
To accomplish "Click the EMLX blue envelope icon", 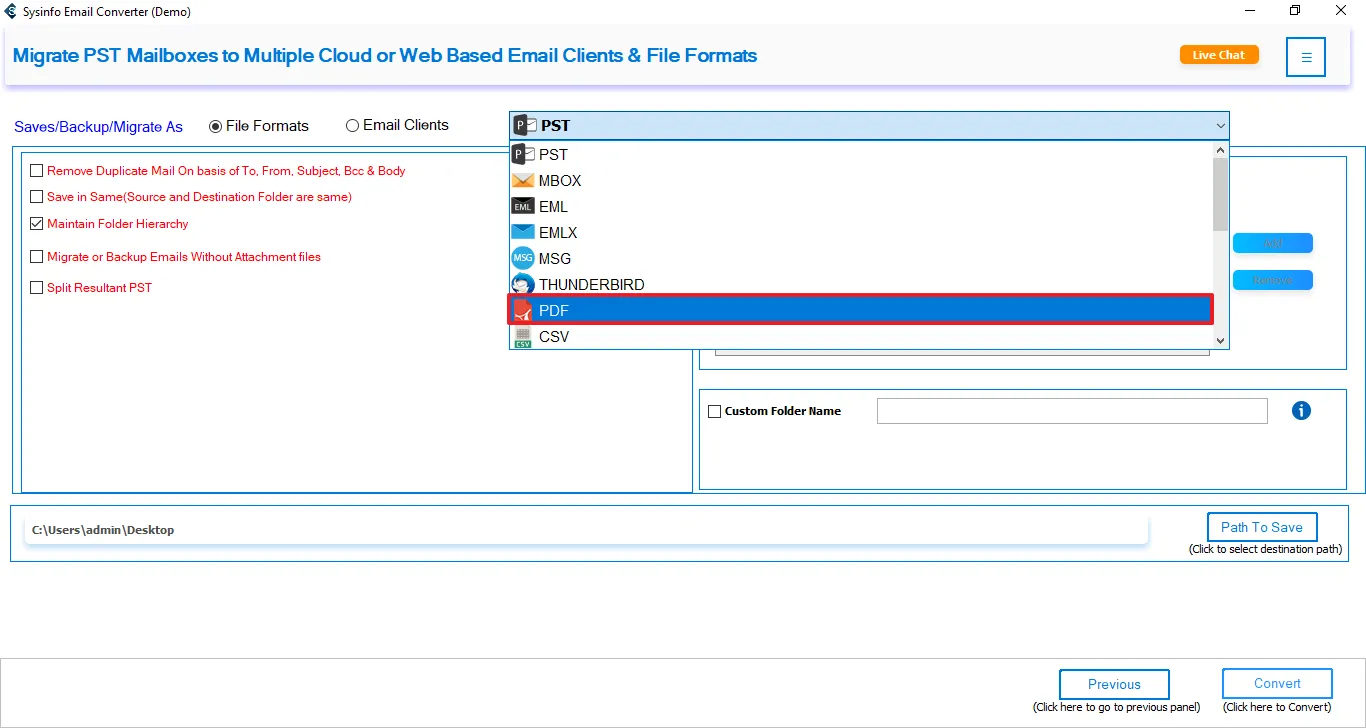I will click(x=523, y=233).
